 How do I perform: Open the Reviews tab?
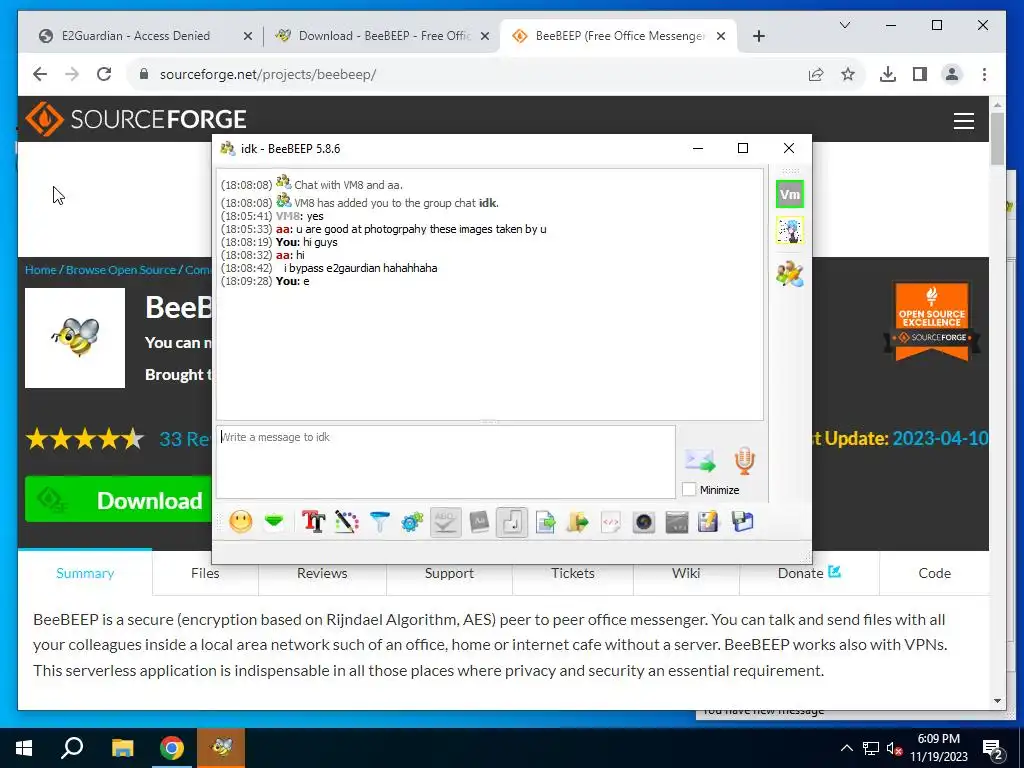(322, 573)
